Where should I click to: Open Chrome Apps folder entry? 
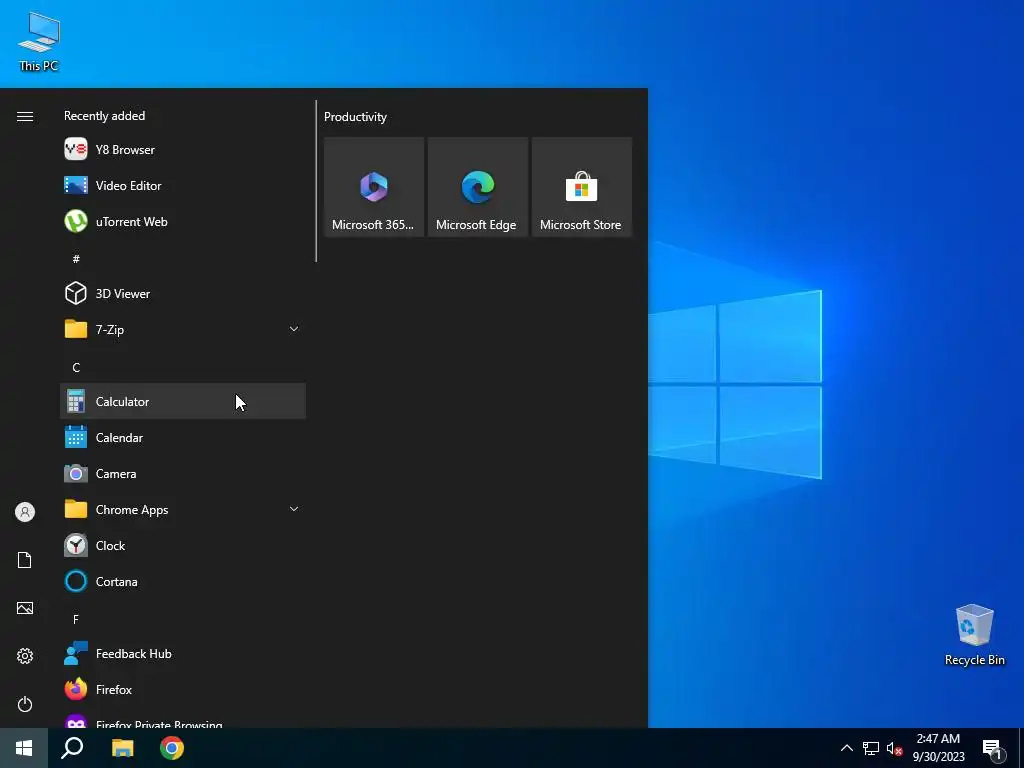pos(182,509)
